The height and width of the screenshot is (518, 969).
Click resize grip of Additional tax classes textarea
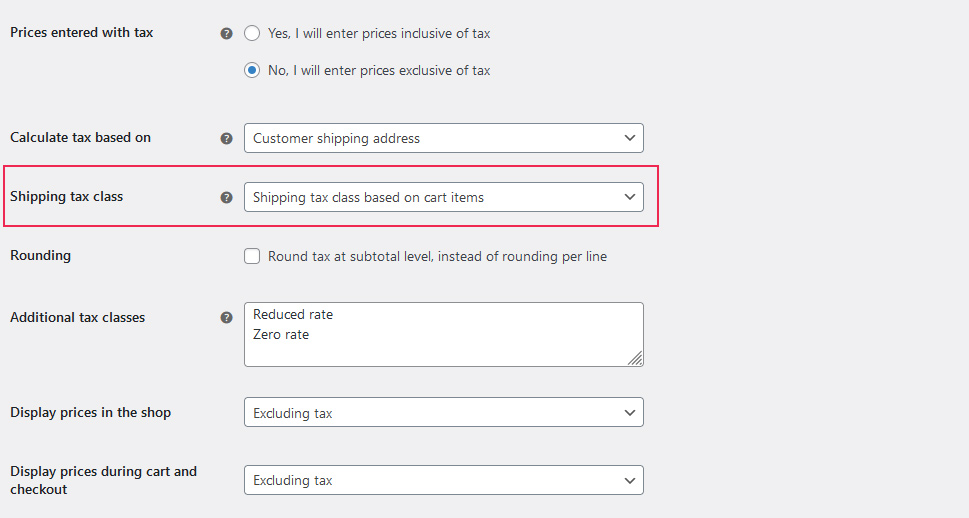click(635, 358)
